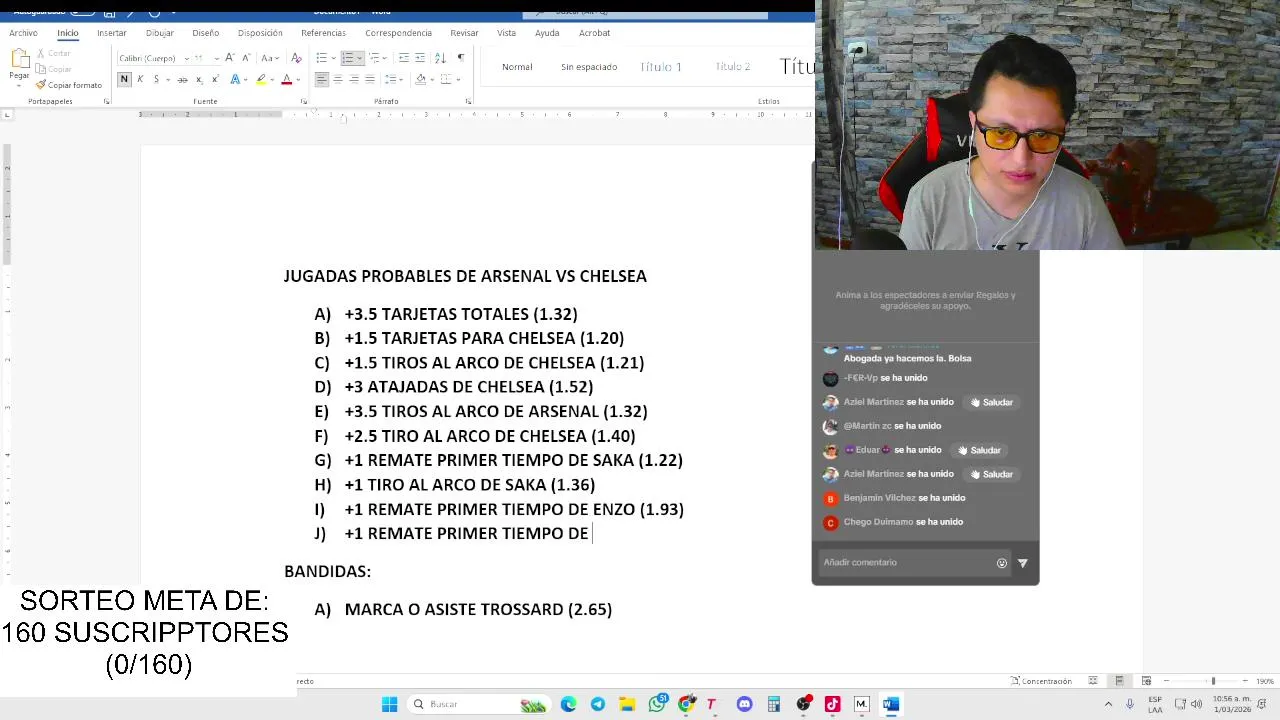Toggle italic formatting

140,79
